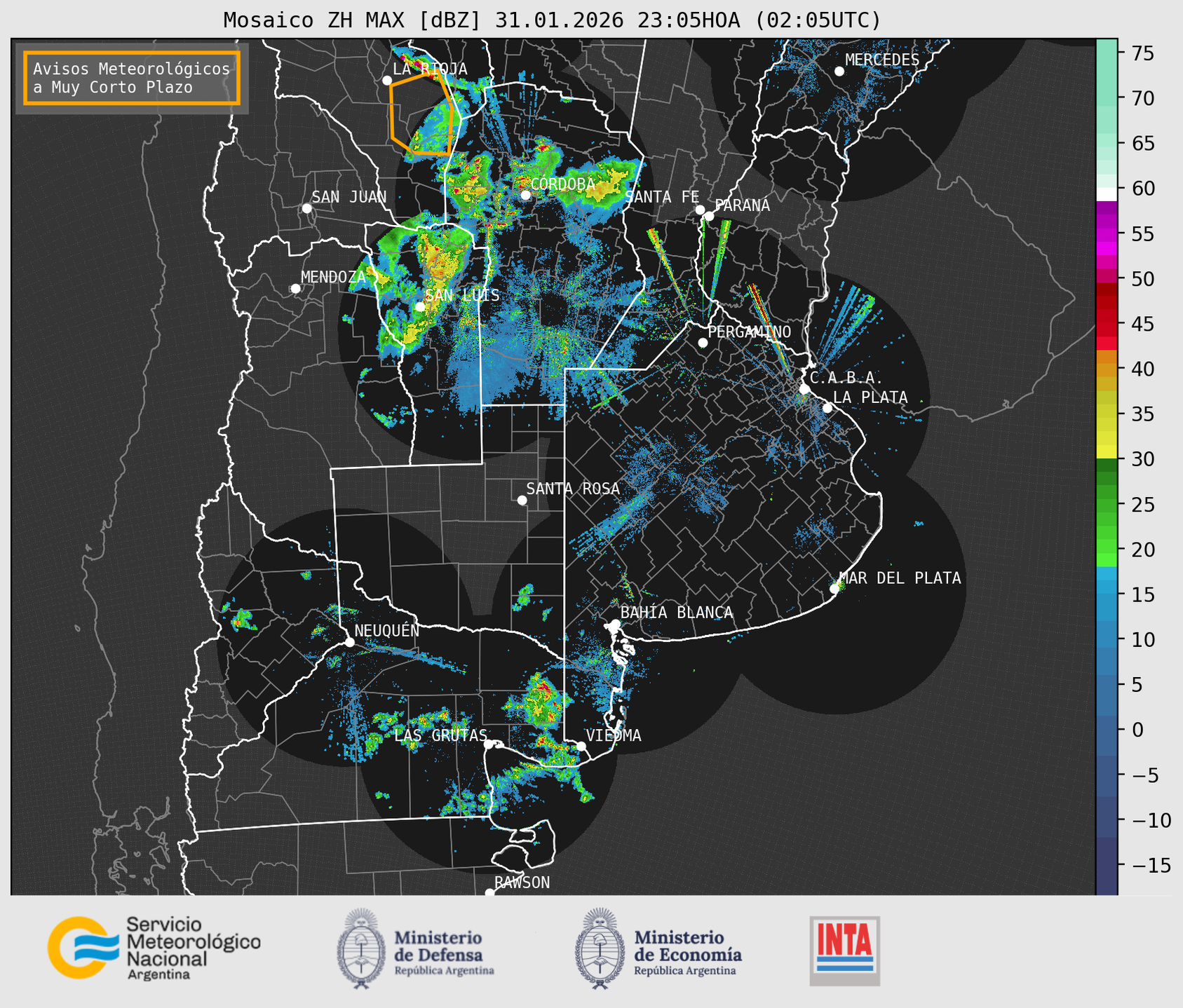Click the magenta 55 dBZ colorbar band
The height and width of the screenshot is (1008, 1183).
[1106, 236]
